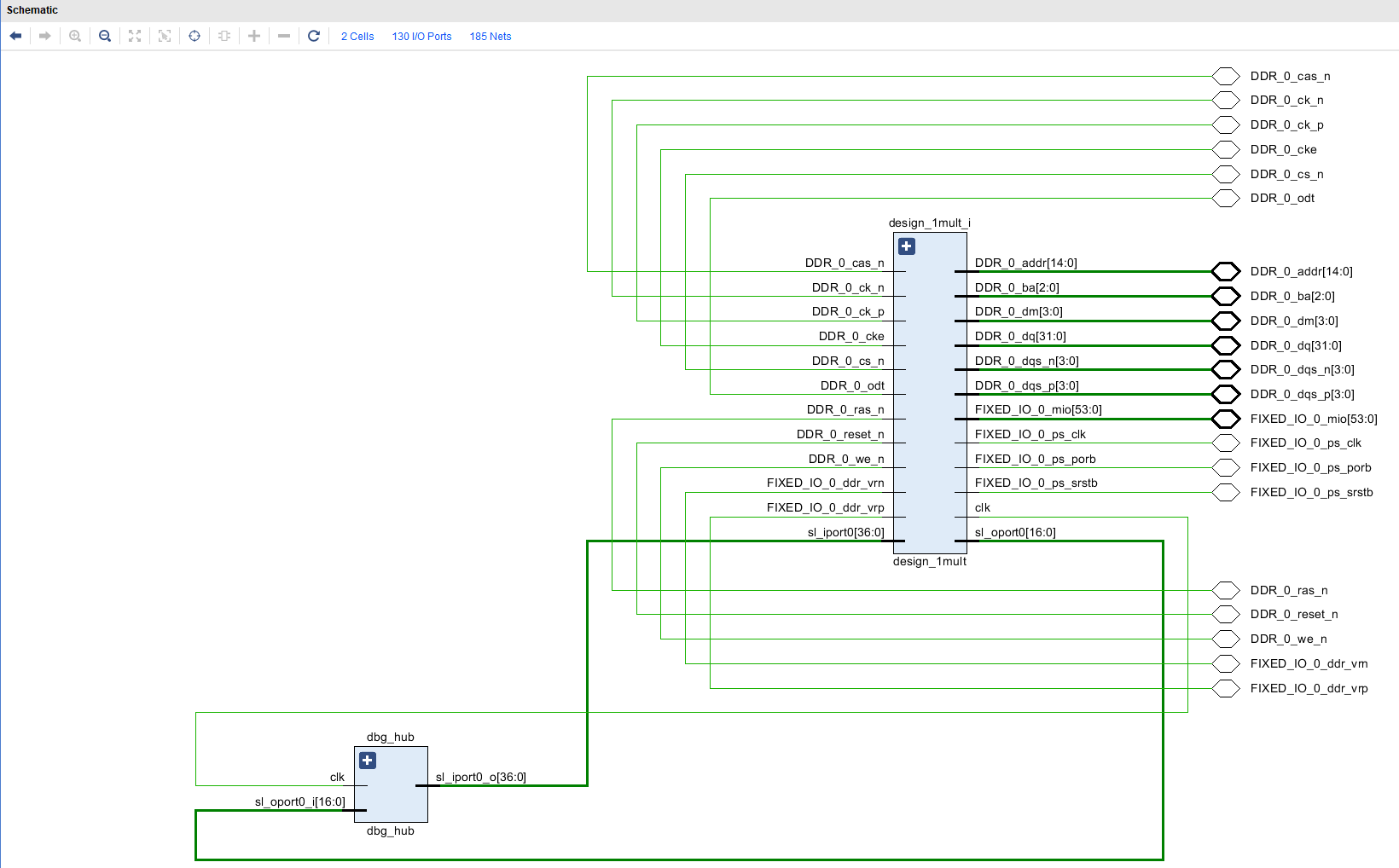Click the Schematic panel title
1399x868 pixels.
[32, 9]
